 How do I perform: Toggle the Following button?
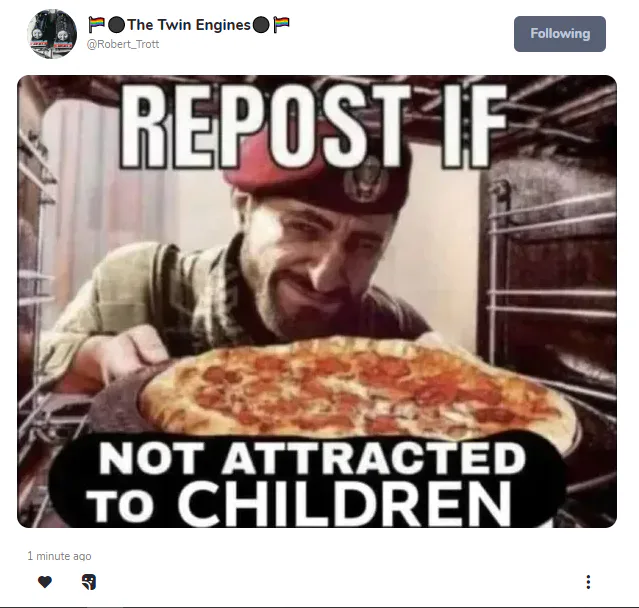(560, 34)
